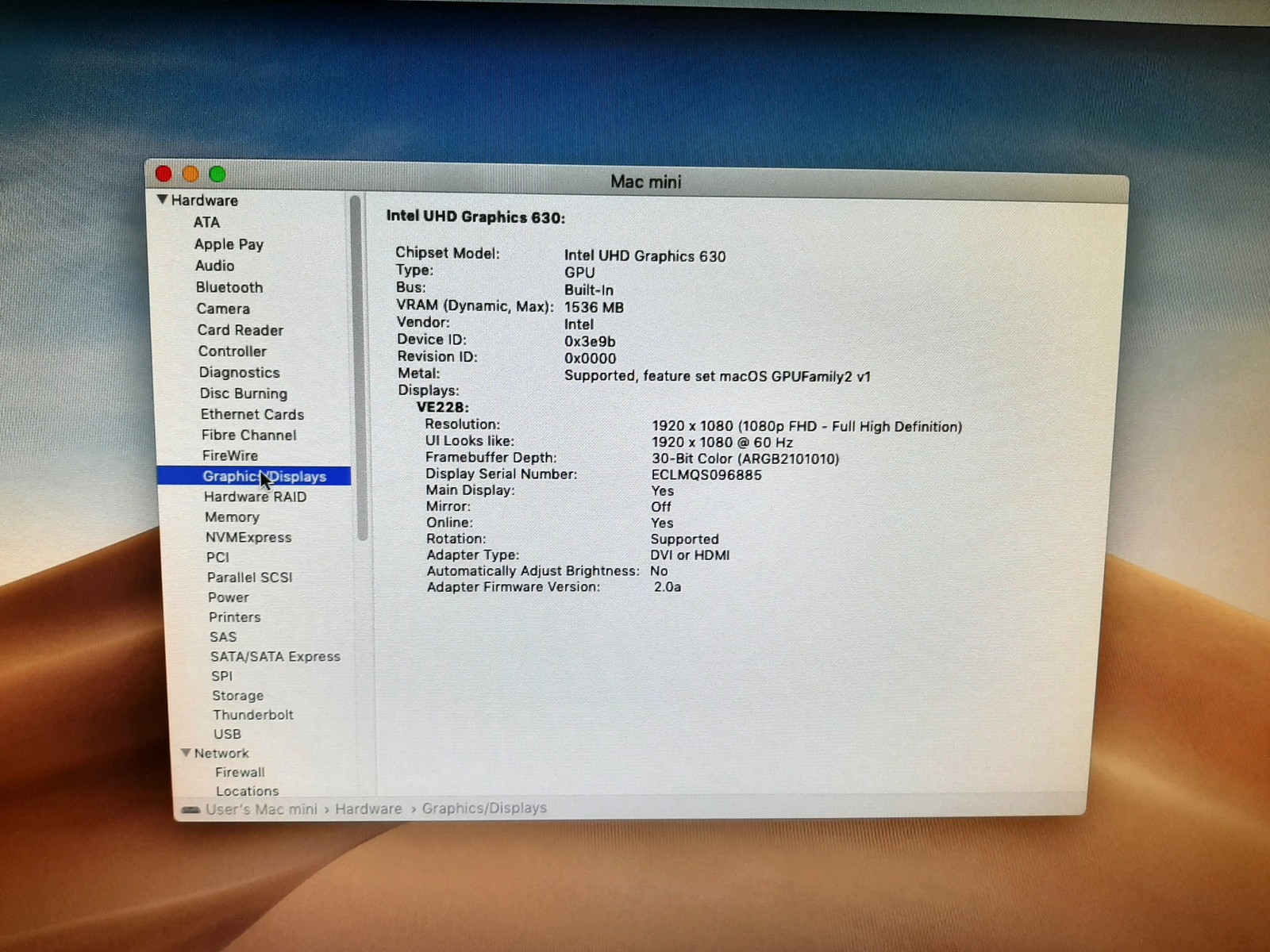
Task: Click the firmware version 2.0a
Action: point(668,587)
